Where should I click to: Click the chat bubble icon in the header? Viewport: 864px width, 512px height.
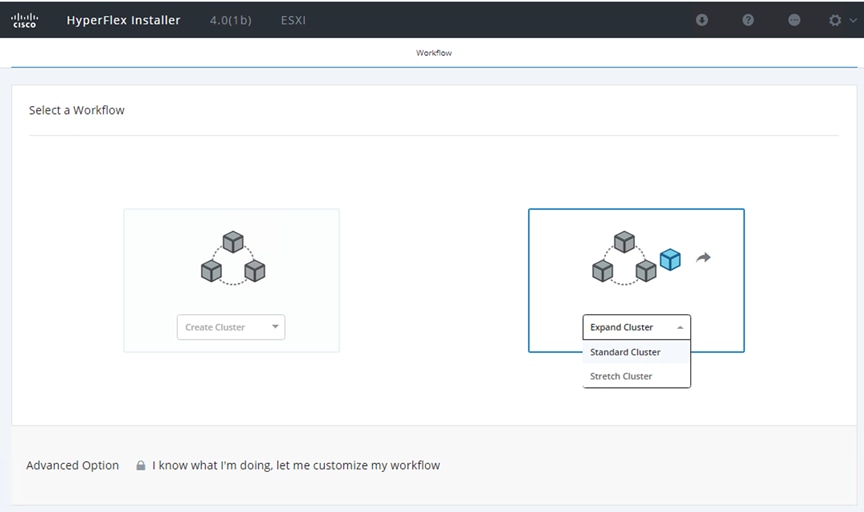click(x=794, y=20)
